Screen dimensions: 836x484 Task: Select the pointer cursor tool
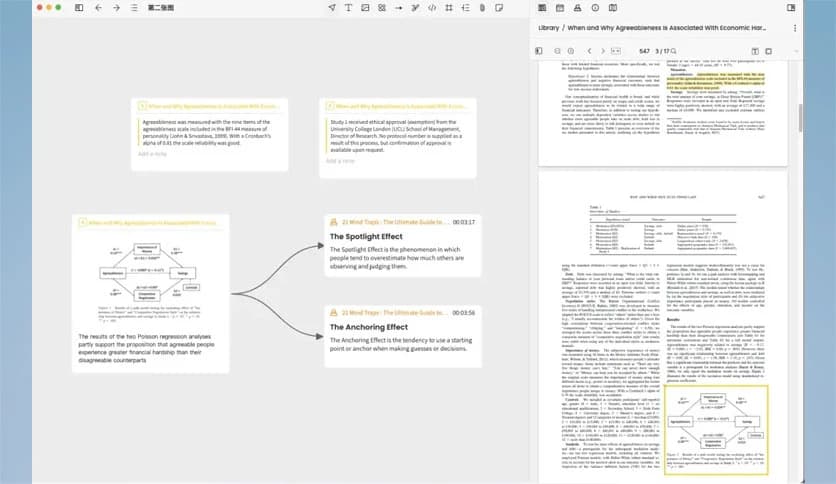(x=332, y=7)
